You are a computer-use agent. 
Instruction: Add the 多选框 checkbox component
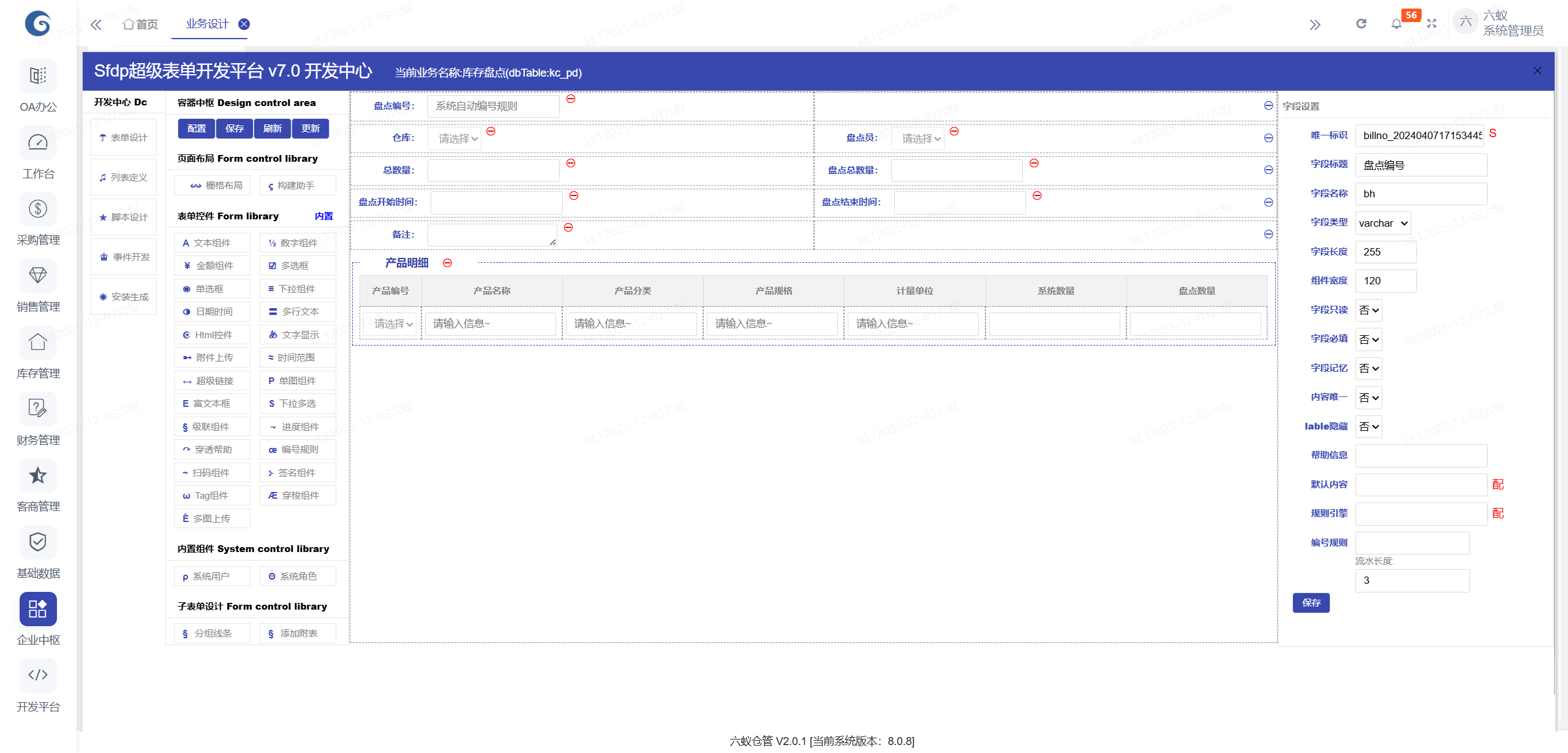297,266
